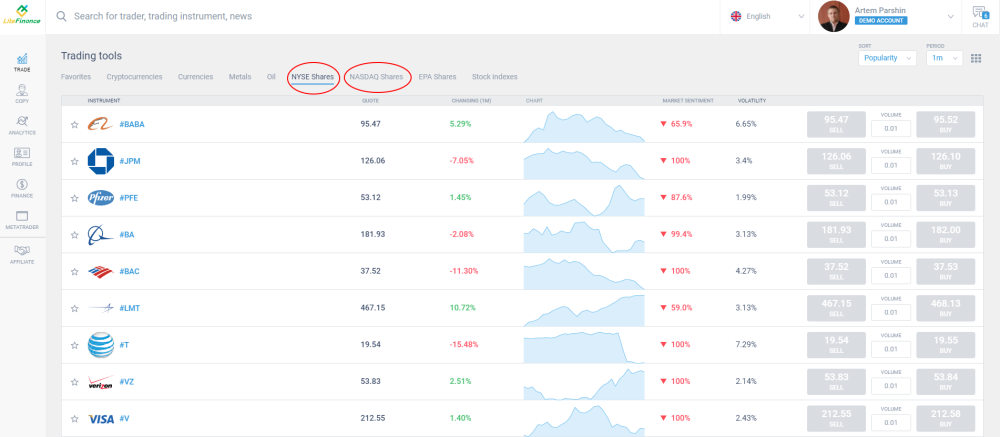Mark #T as favorite
1000x437 pixels.
(x=75, y=345)
